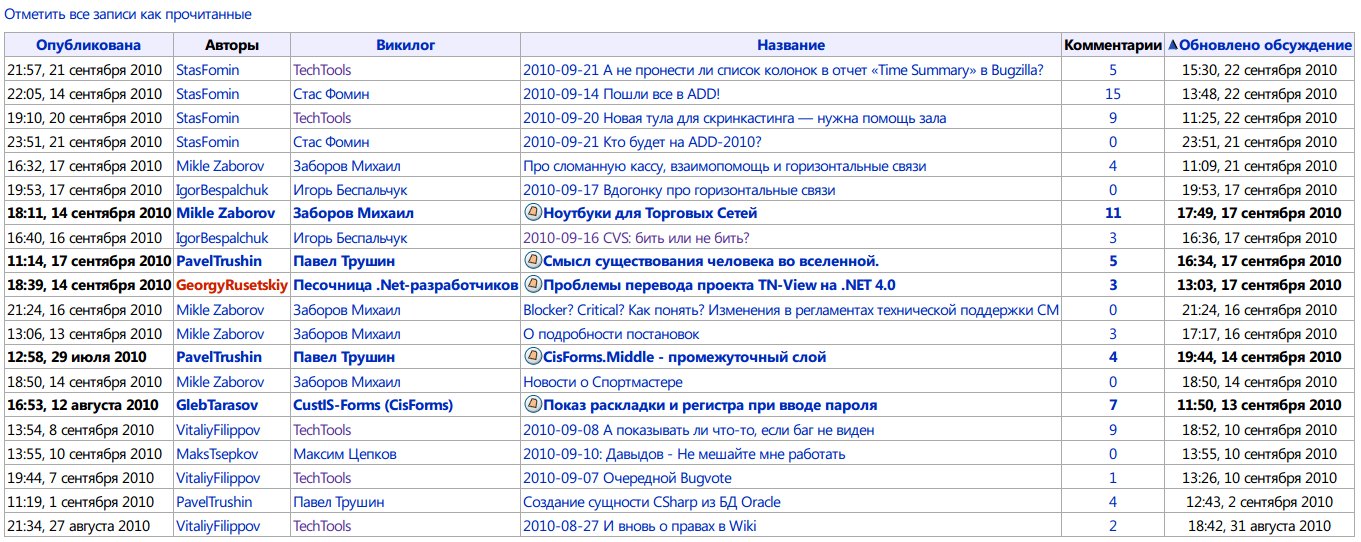This screenshot has height=542, width=1361.
Task: Open 5 comments of 'Смысл существования' post
Action: pos(1113,261)
